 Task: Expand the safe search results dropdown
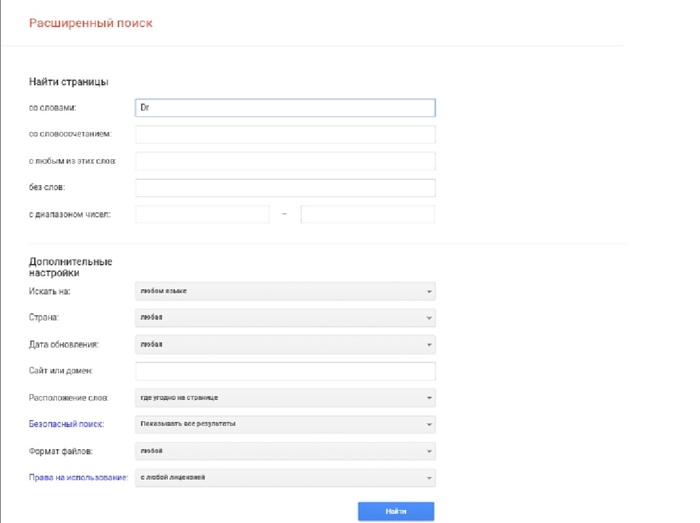coord(285,424)
